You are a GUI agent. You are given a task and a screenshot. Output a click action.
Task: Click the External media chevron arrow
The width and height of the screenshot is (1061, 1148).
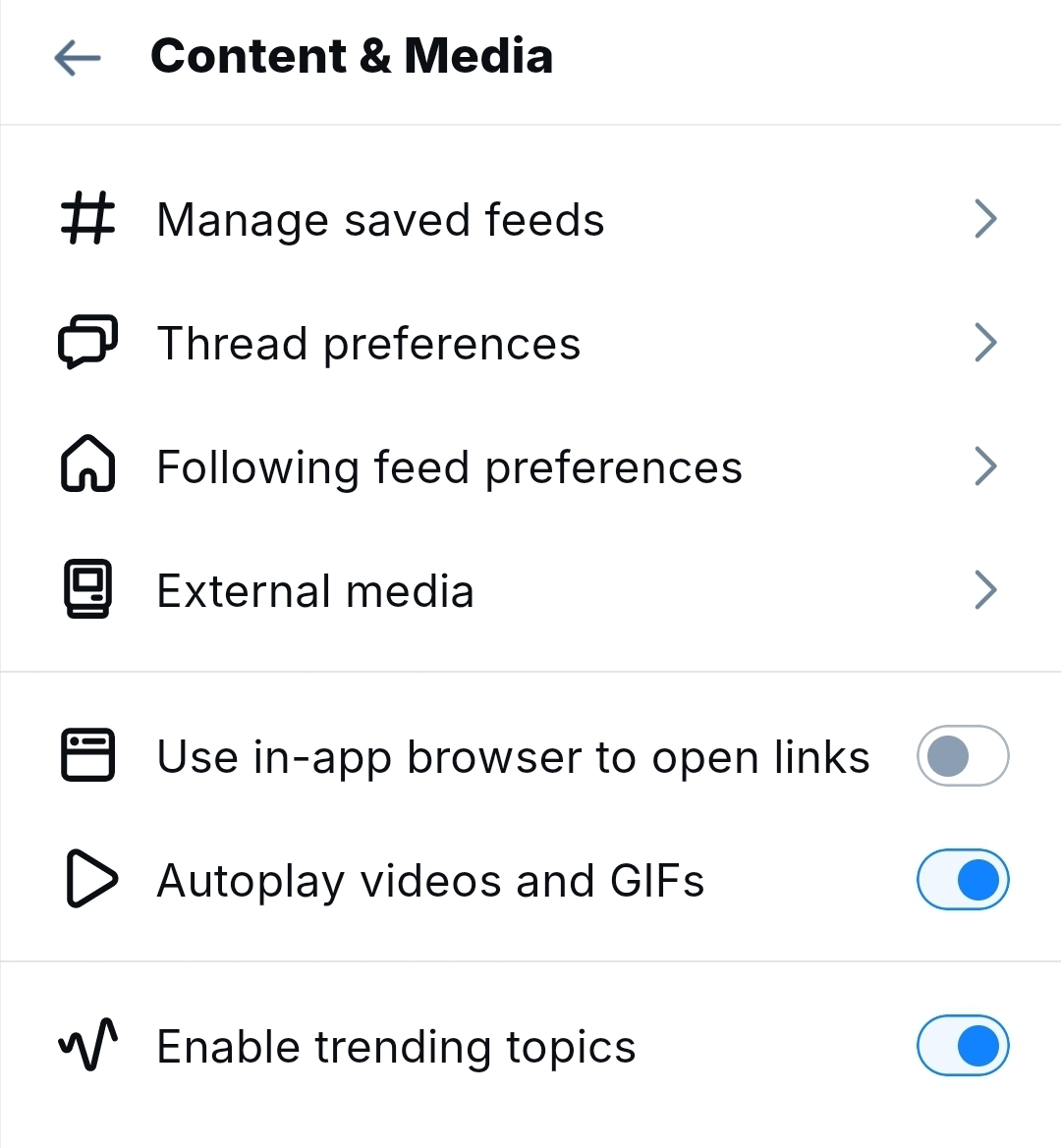tap(984, 590)
